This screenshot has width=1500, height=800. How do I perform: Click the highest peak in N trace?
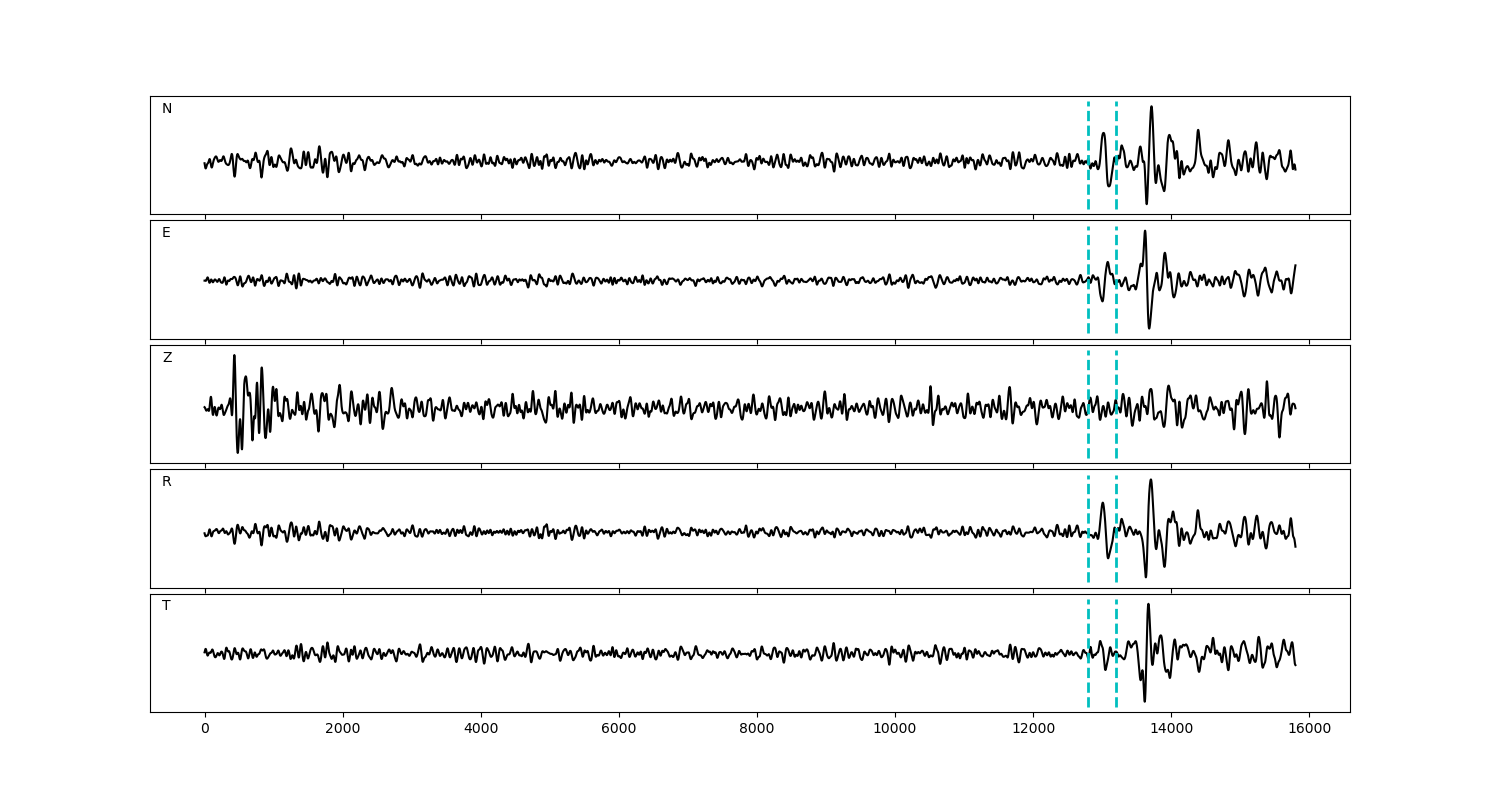(1151, 108)
